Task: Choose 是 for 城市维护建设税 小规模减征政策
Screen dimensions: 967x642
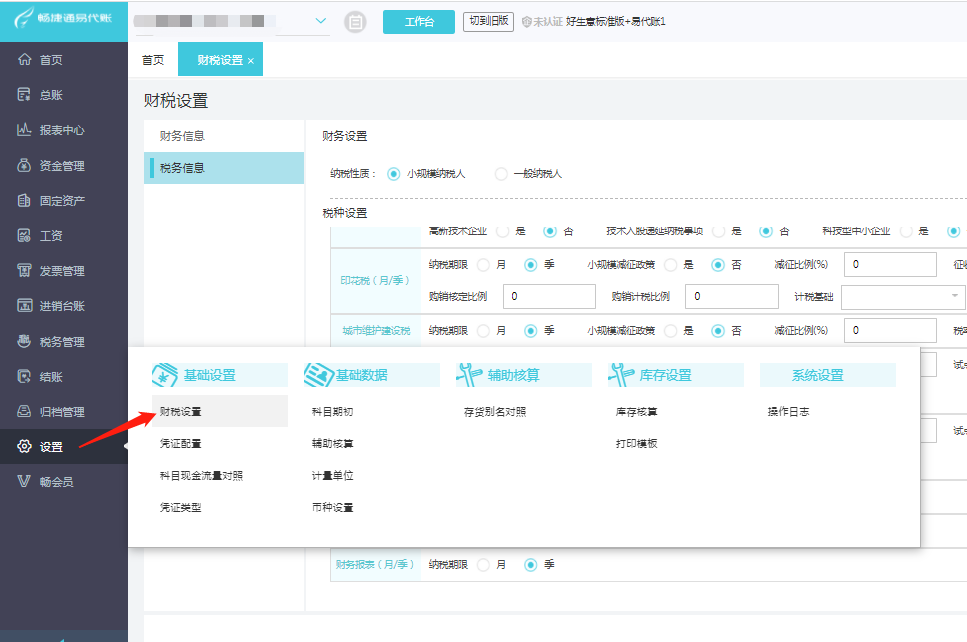Action: (x=671, y=331)
